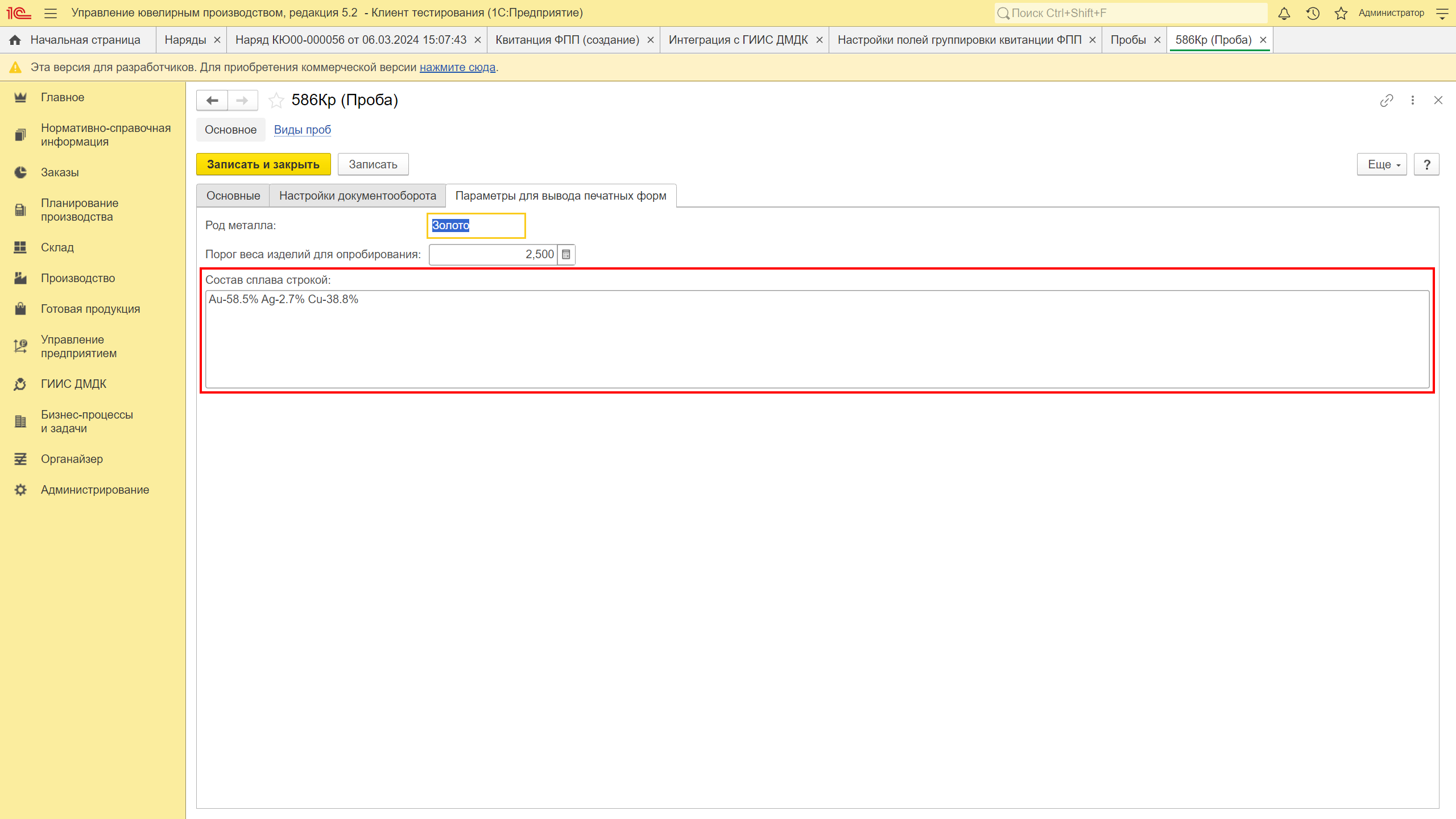Click the Администратор user name
The width and height of the screenshot is (1456, 819).
pyautogui.click(x=1391, y=13)
